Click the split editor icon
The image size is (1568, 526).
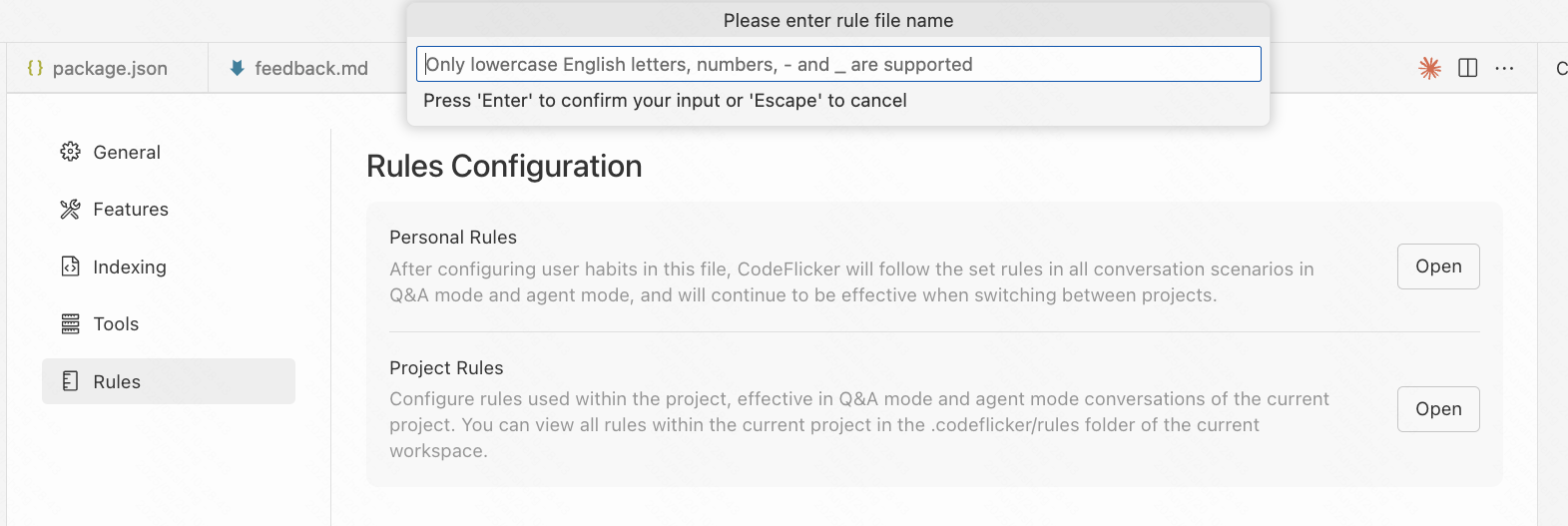point(1467,68)
